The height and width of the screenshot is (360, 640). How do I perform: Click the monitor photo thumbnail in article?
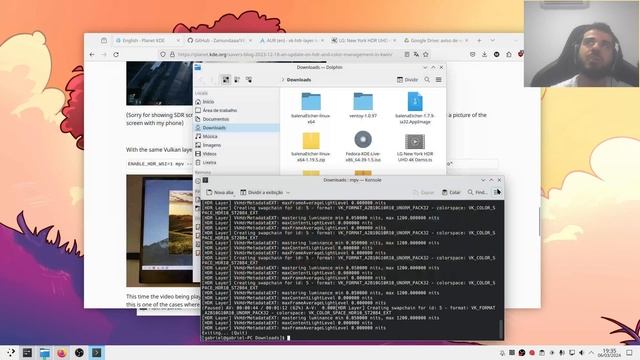pyautogui.click(x=160, y=231)
